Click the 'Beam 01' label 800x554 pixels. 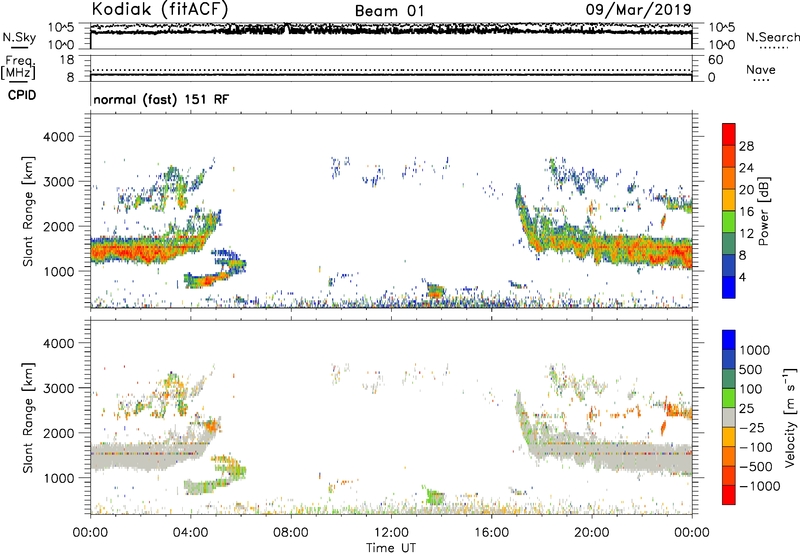pyautogui.click(x=389, y=11)
